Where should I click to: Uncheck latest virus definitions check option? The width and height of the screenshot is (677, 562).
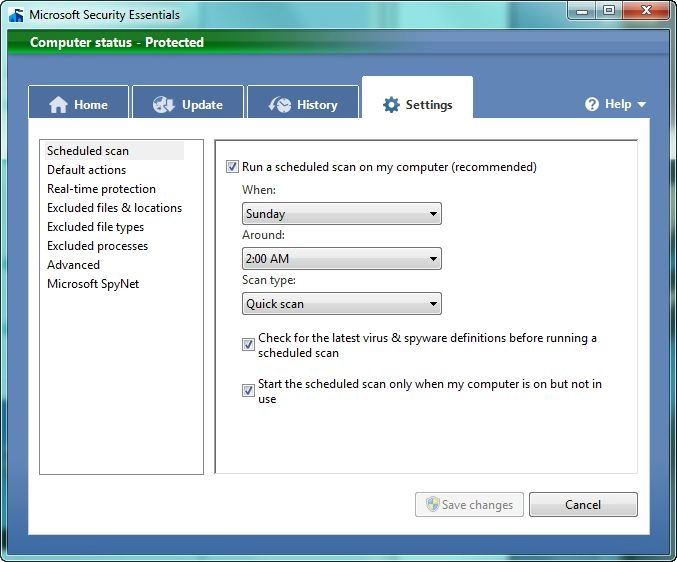[x=248, y=344]
